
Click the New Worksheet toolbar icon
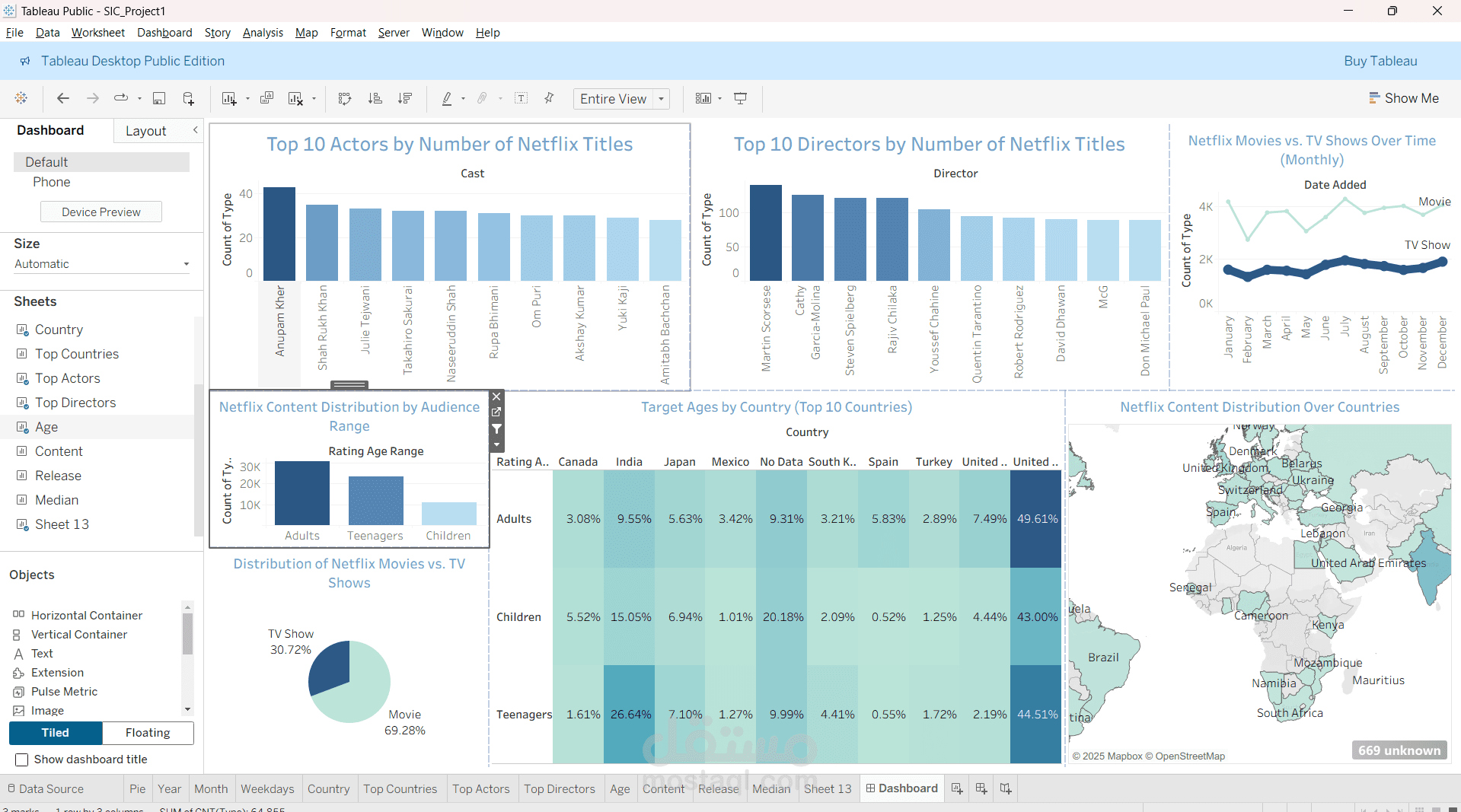228,98
